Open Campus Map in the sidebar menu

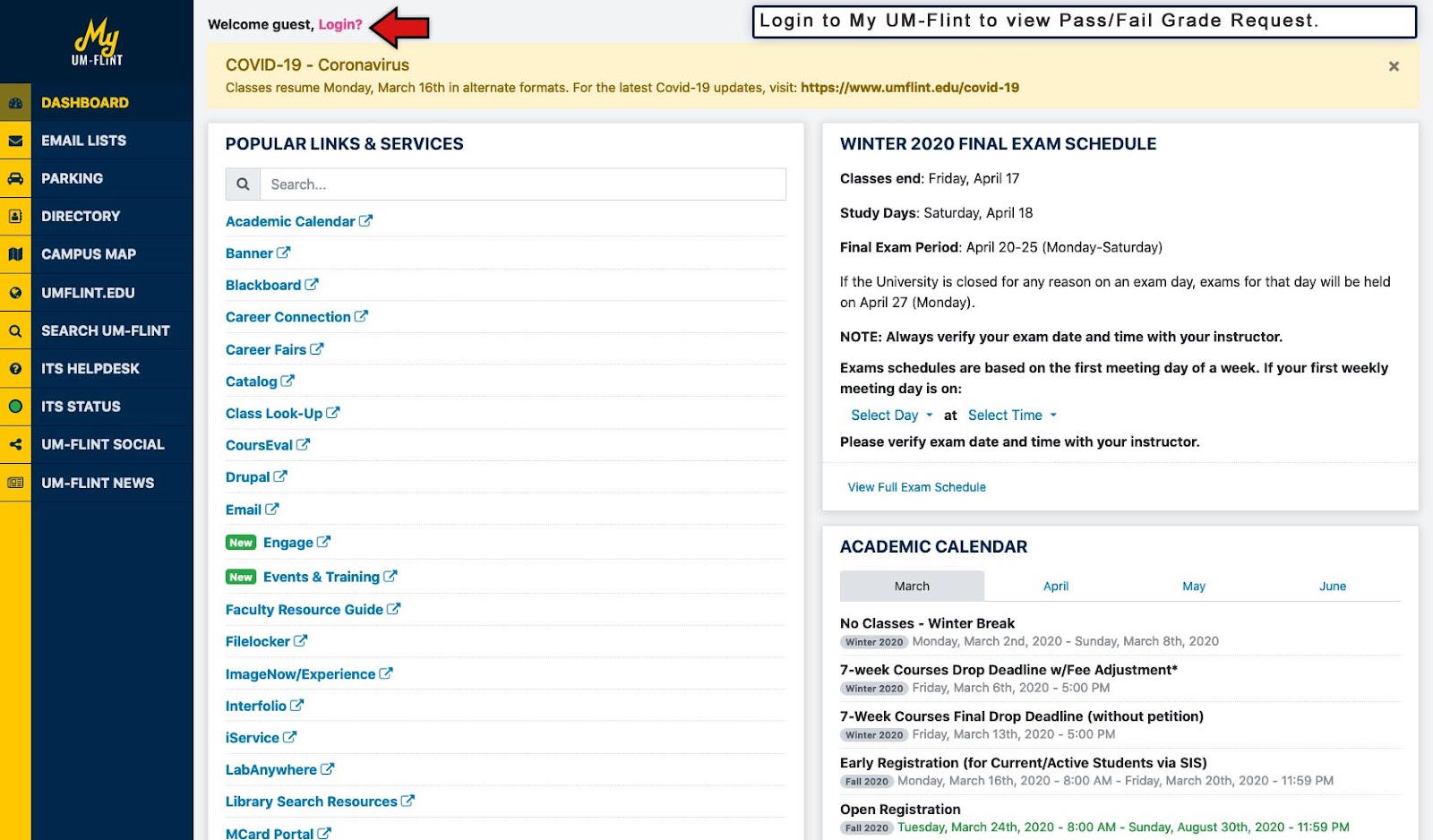pyautogui.click(x=89, y=254)
